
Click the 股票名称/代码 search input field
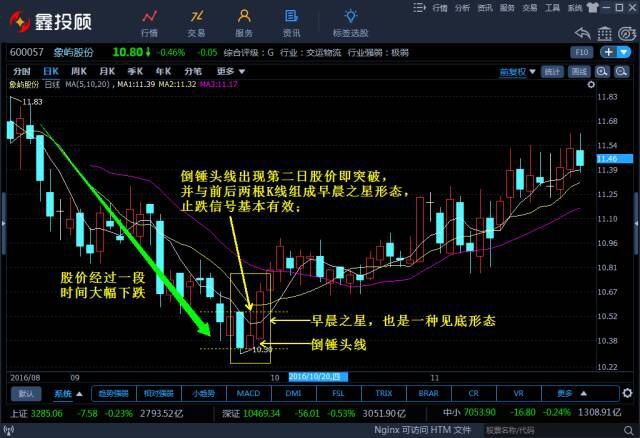553,430
